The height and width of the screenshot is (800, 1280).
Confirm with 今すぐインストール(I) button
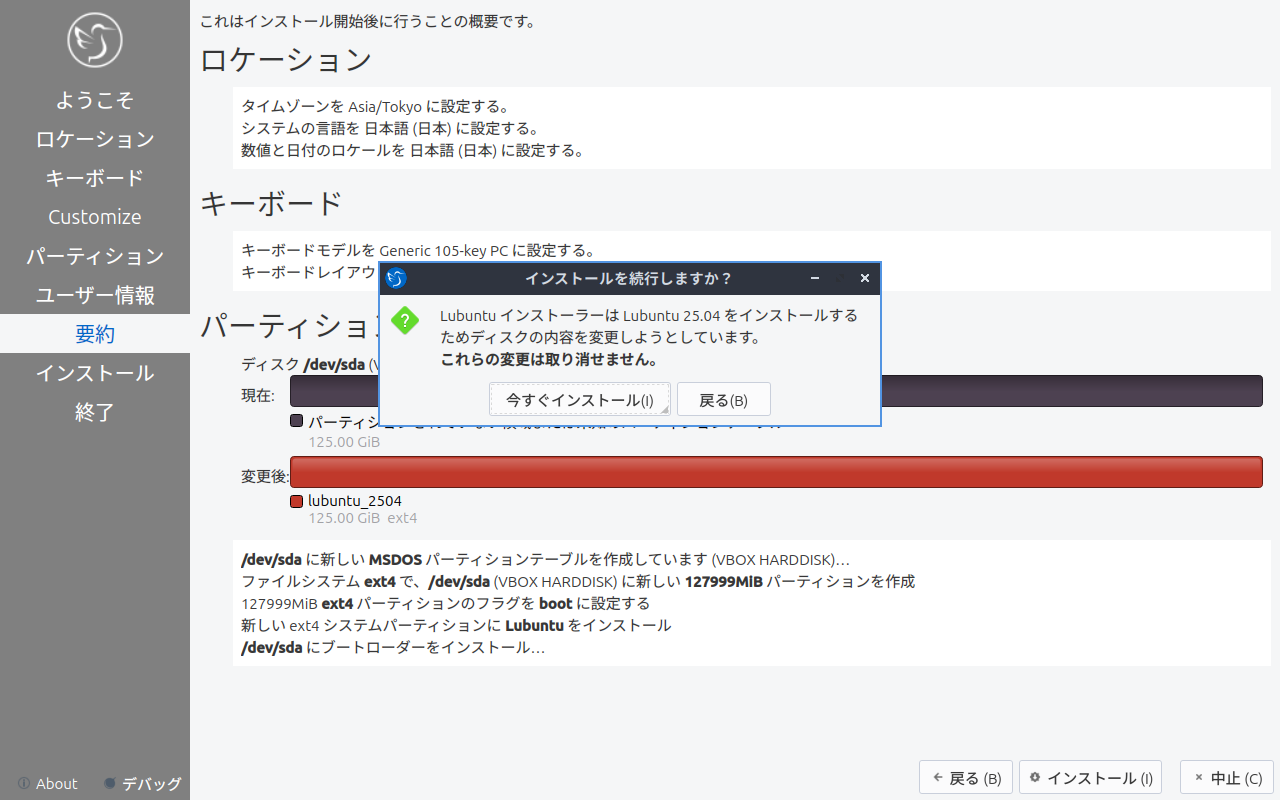pyautogui.click(x=580, y=400)
